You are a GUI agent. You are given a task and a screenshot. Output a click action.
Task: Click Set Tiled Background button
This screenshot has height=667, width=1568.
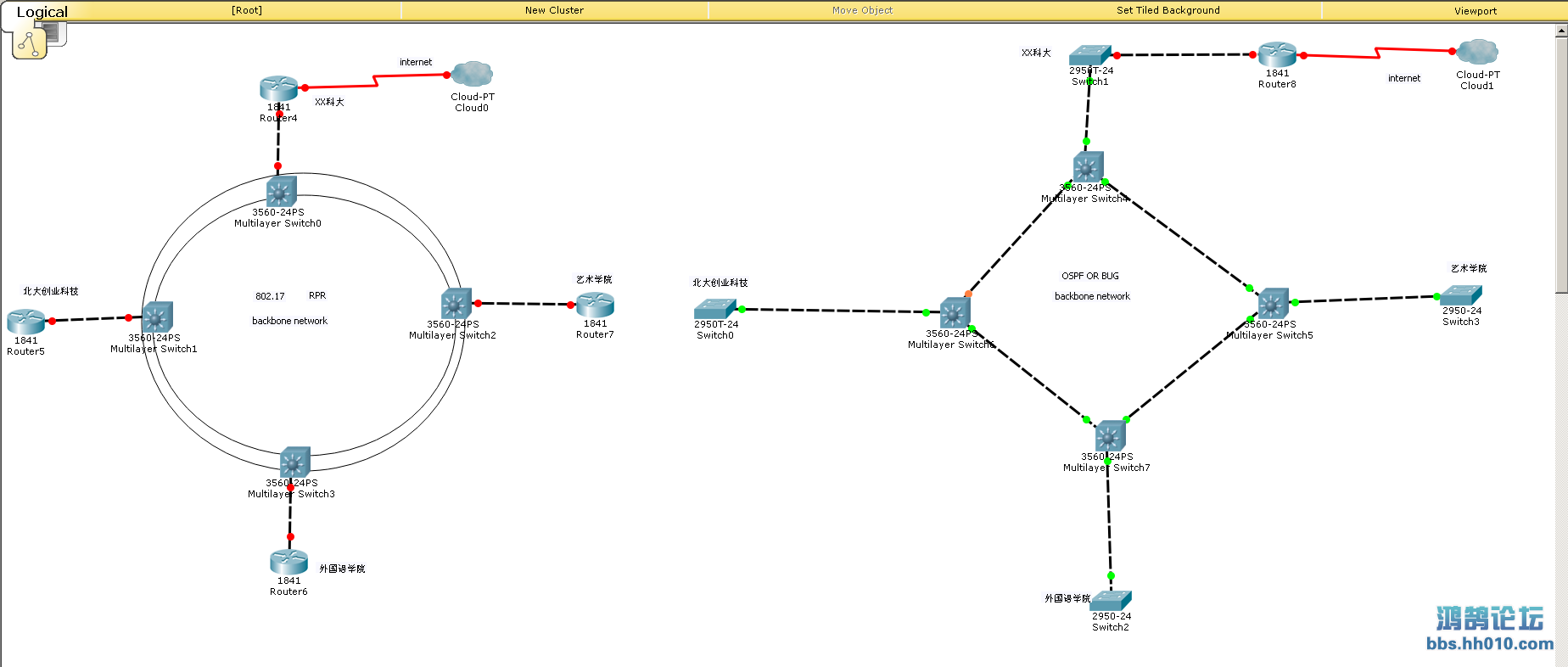pos(1168,10)
